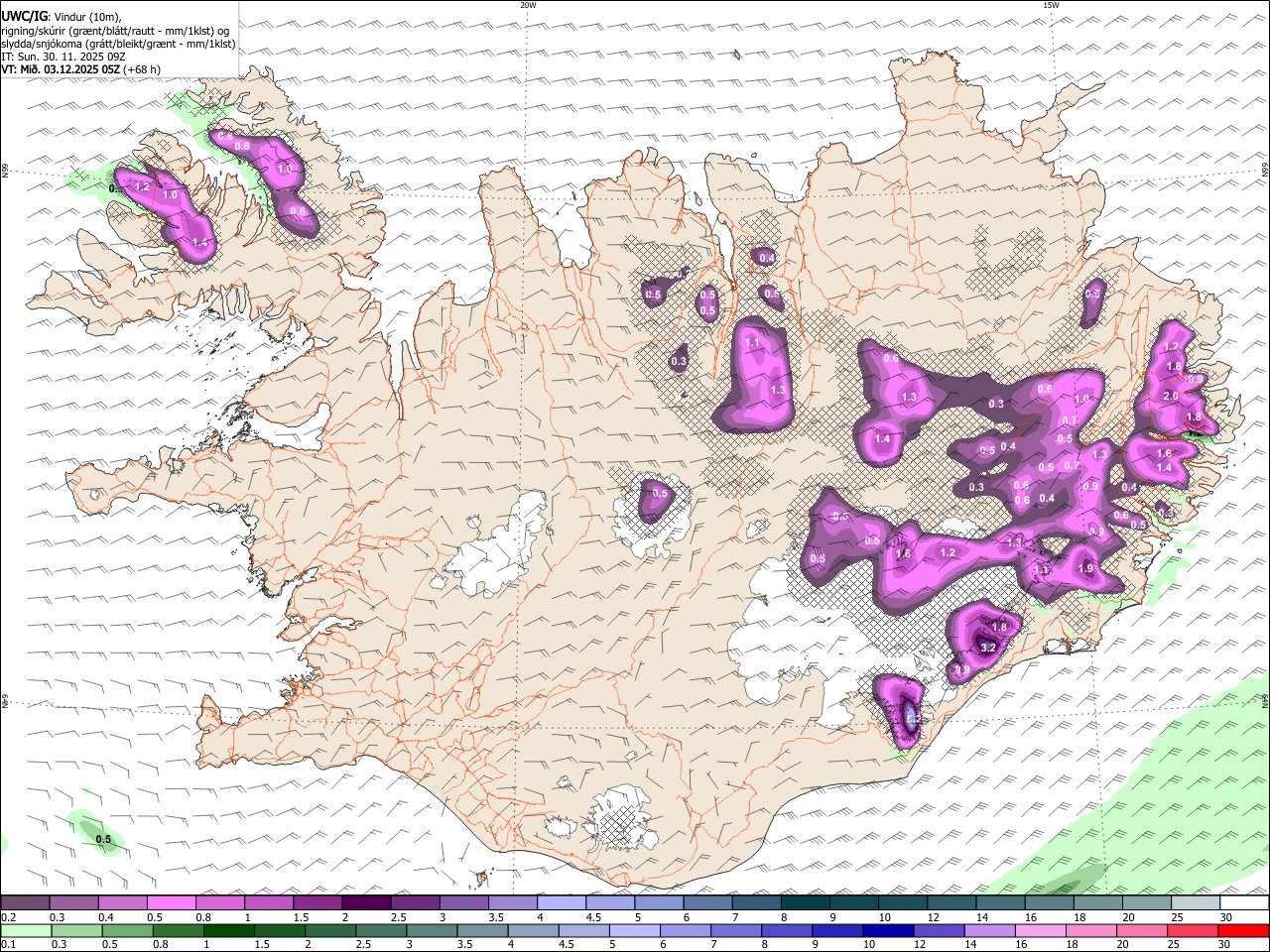Click the 1.9 snowfall value label

(1085, 568)
